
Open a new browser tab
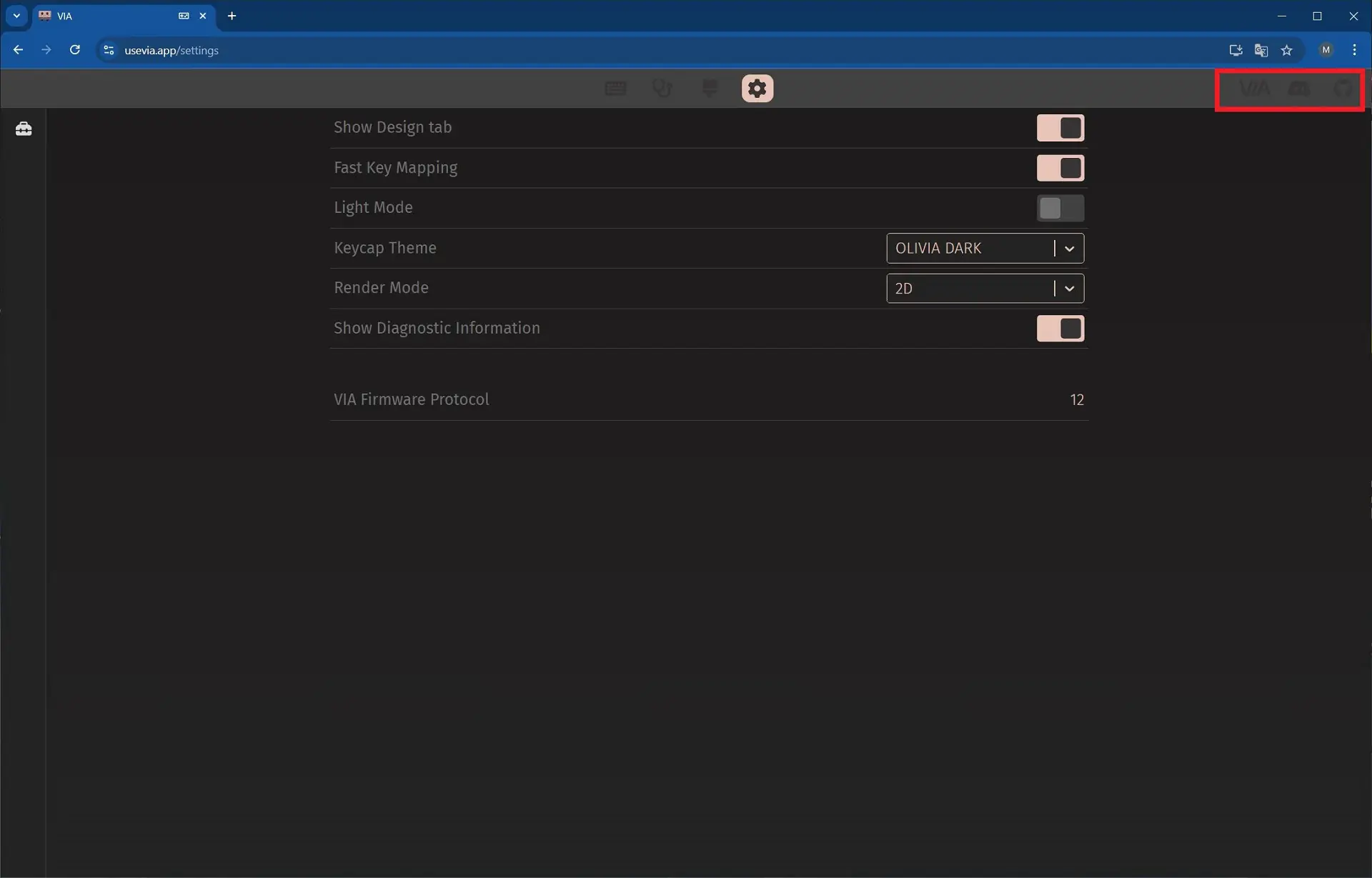coord(232,16)
